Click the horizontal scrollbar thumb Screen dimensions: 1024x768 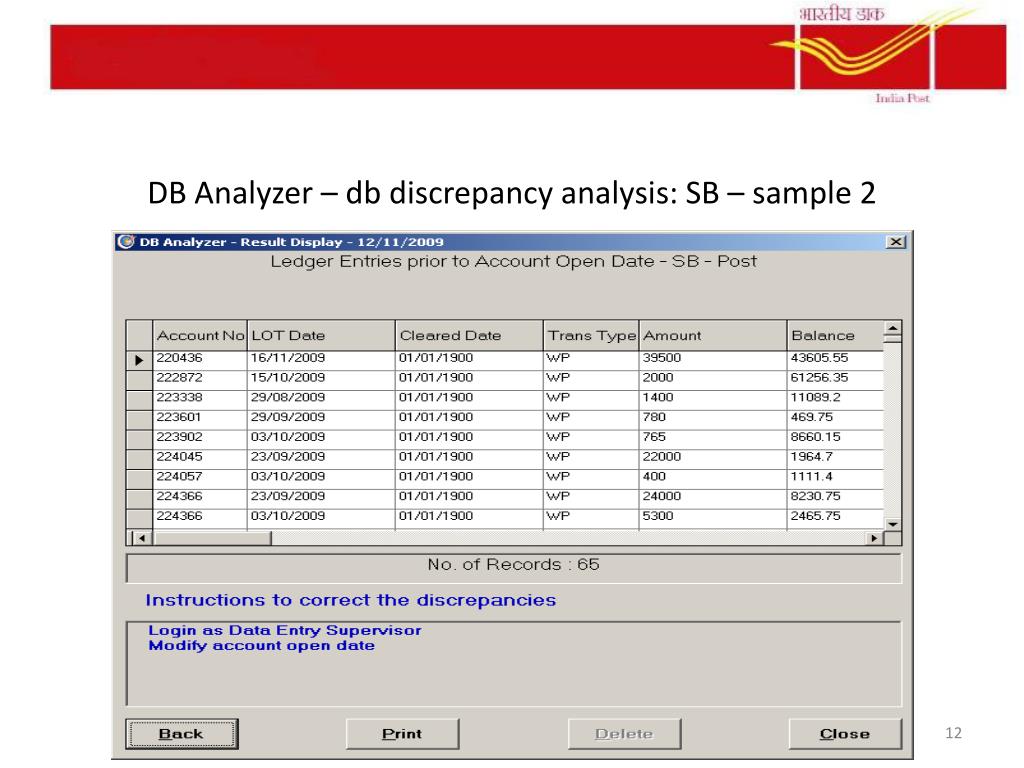click(211, 538)
